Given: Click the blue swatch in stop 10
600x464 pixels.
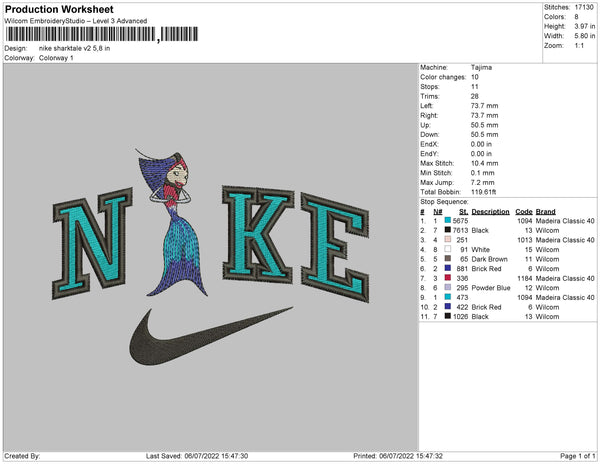Looking at the screenshot, I should tap(447, 307).
